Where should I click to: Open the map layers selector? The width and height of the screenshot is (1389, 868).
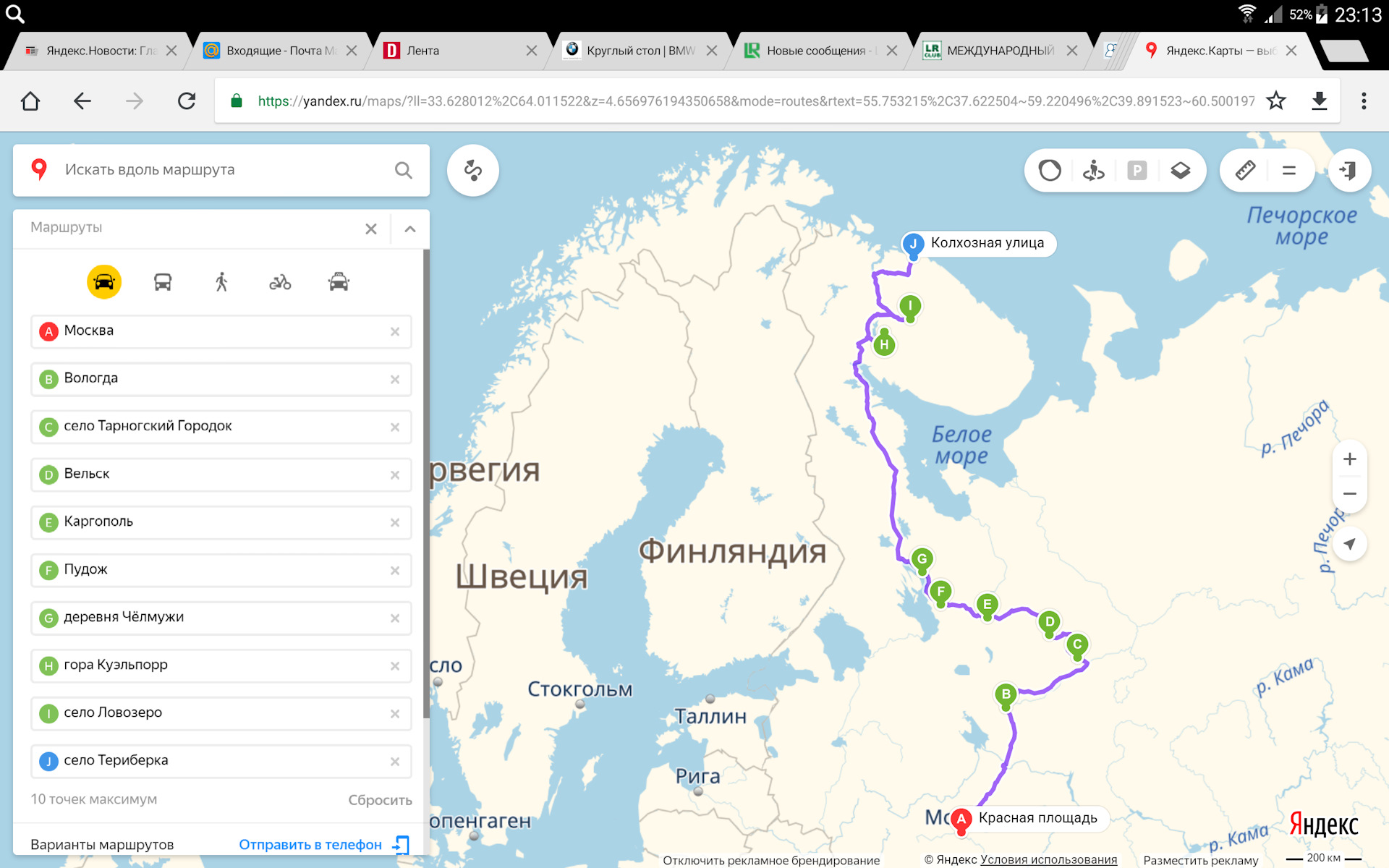point(1181,171)
